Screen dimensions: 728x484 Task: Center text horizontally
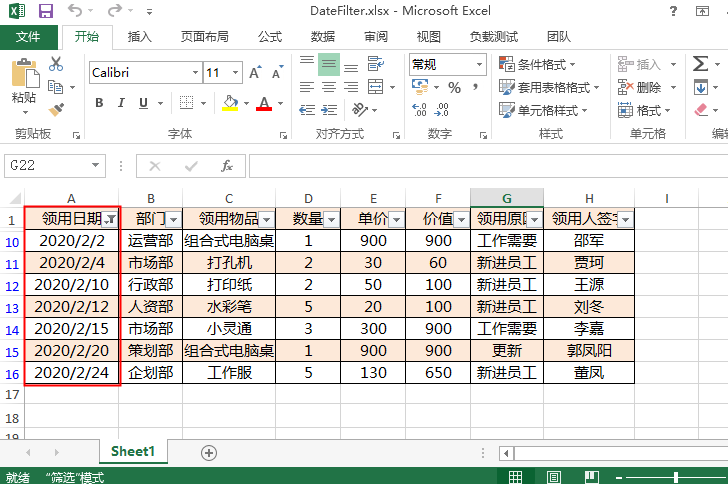coord(329,87)
